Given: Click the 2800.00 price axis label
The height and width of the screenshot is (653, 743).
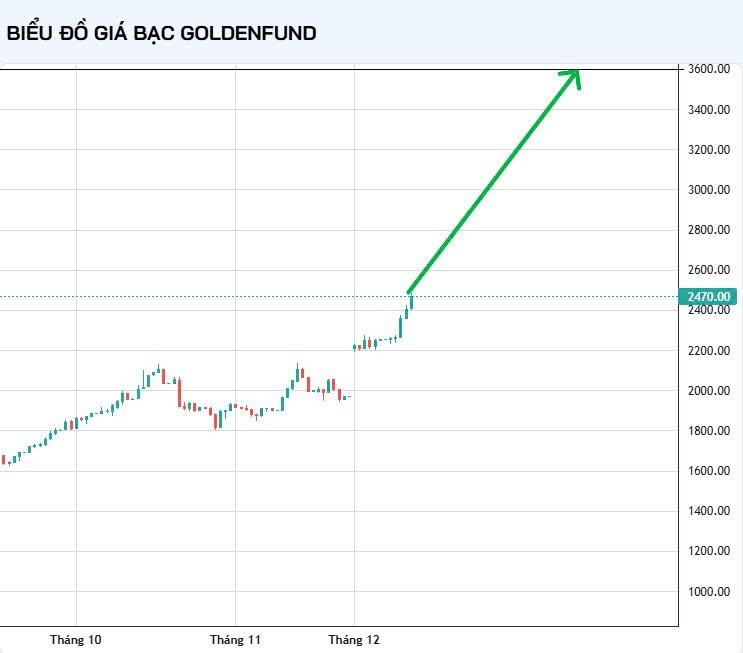Looking at the screenshot, I should click(x=709, y=230).
